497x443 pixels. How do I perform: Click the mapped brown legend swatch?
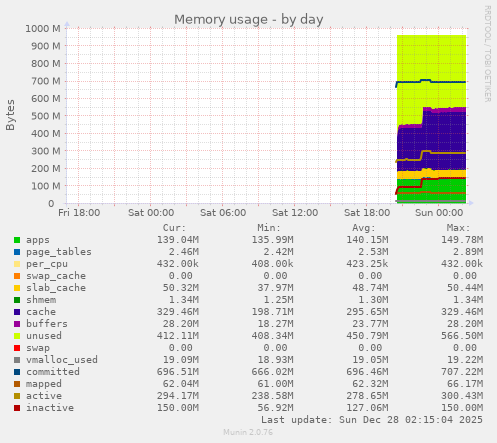point(17,384)
